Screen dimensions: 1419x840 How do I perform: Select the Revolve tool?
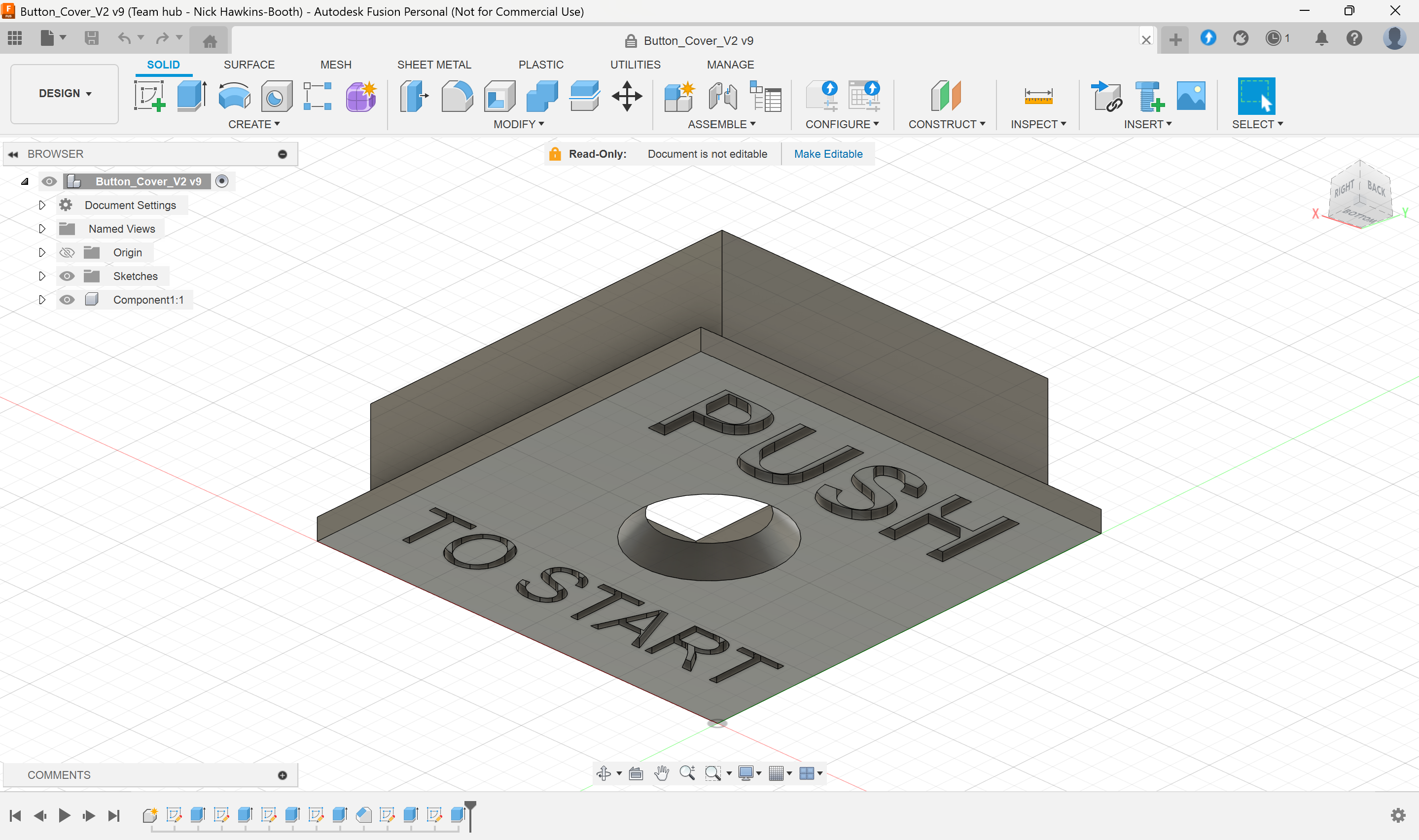[x=234, y=96]
